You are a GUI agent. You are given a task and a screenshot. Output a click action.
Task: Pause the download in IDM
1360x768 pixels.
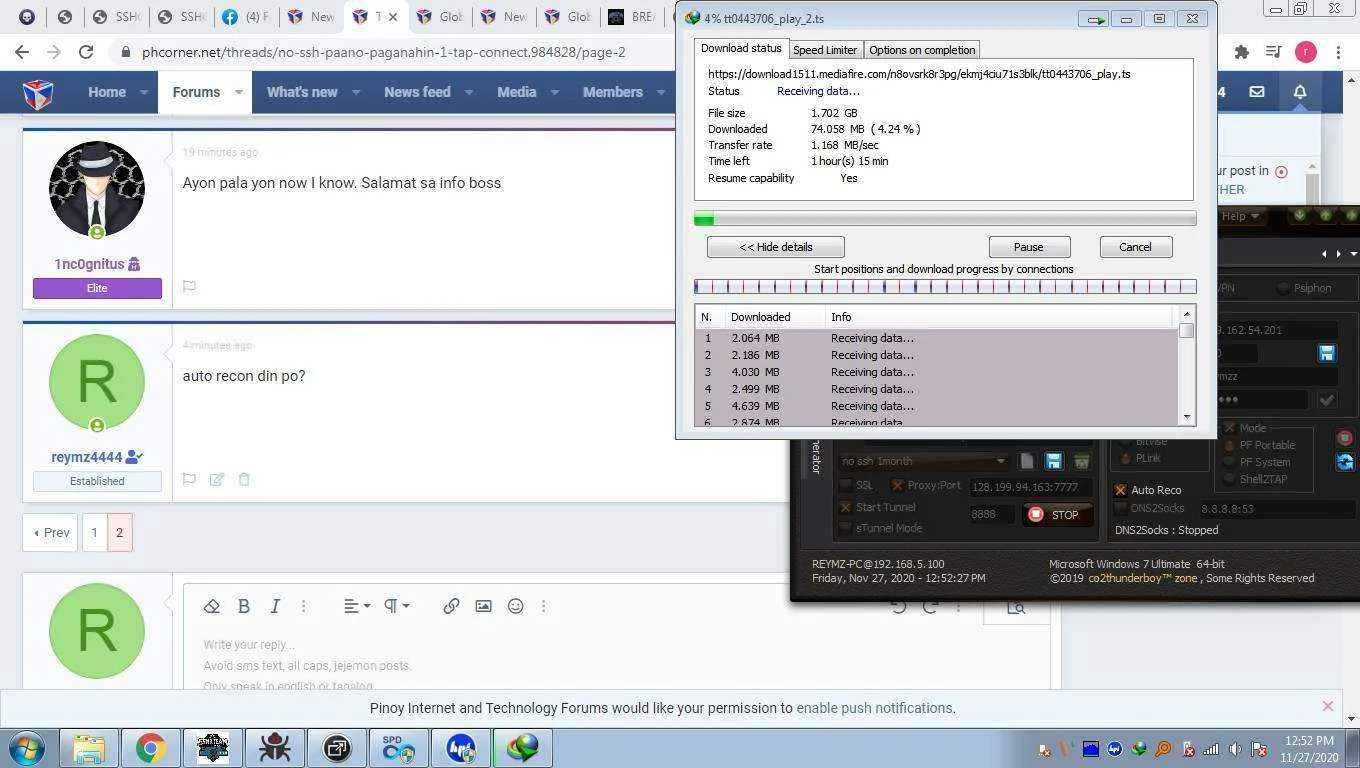(1029, 247)
